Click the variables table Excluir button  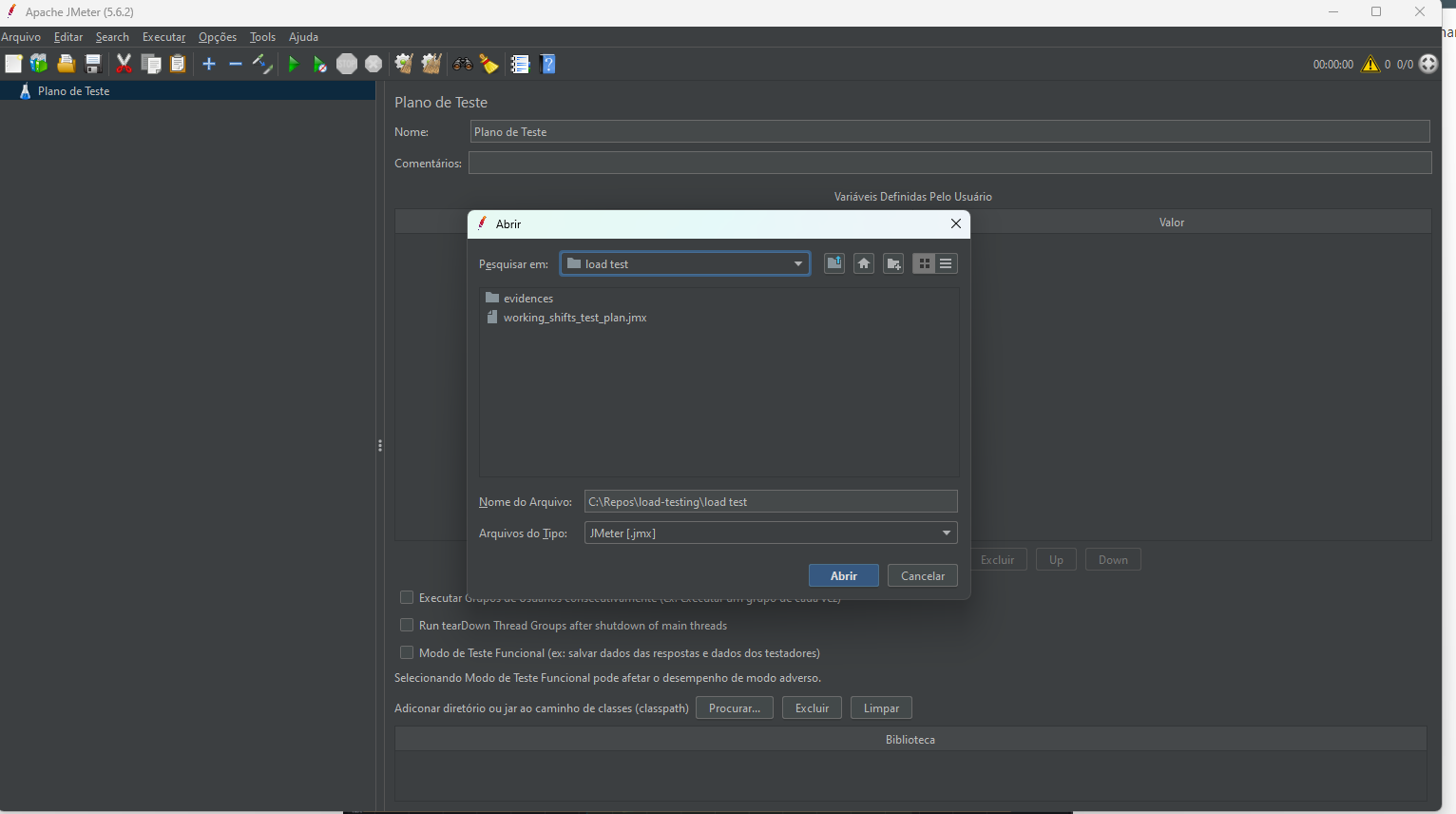point(997,559)
